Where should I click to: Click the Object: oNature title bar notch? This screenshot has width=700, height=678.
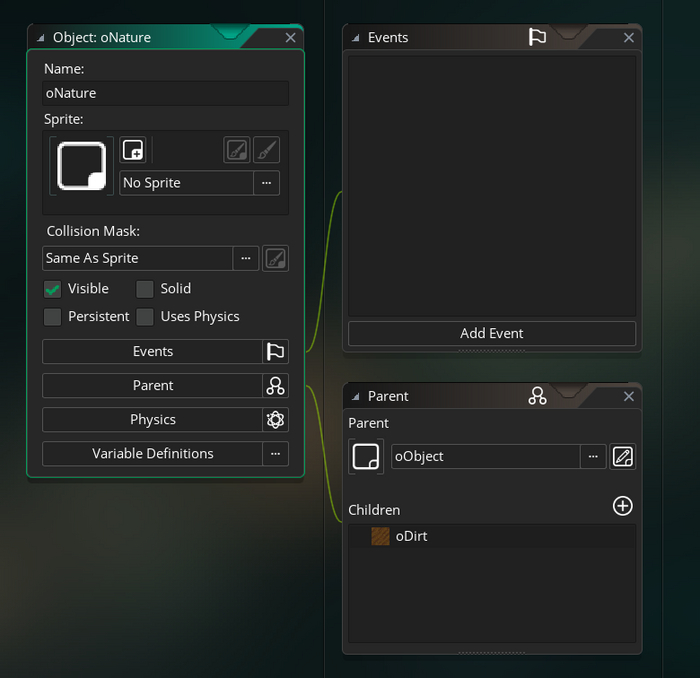(230, 32)
